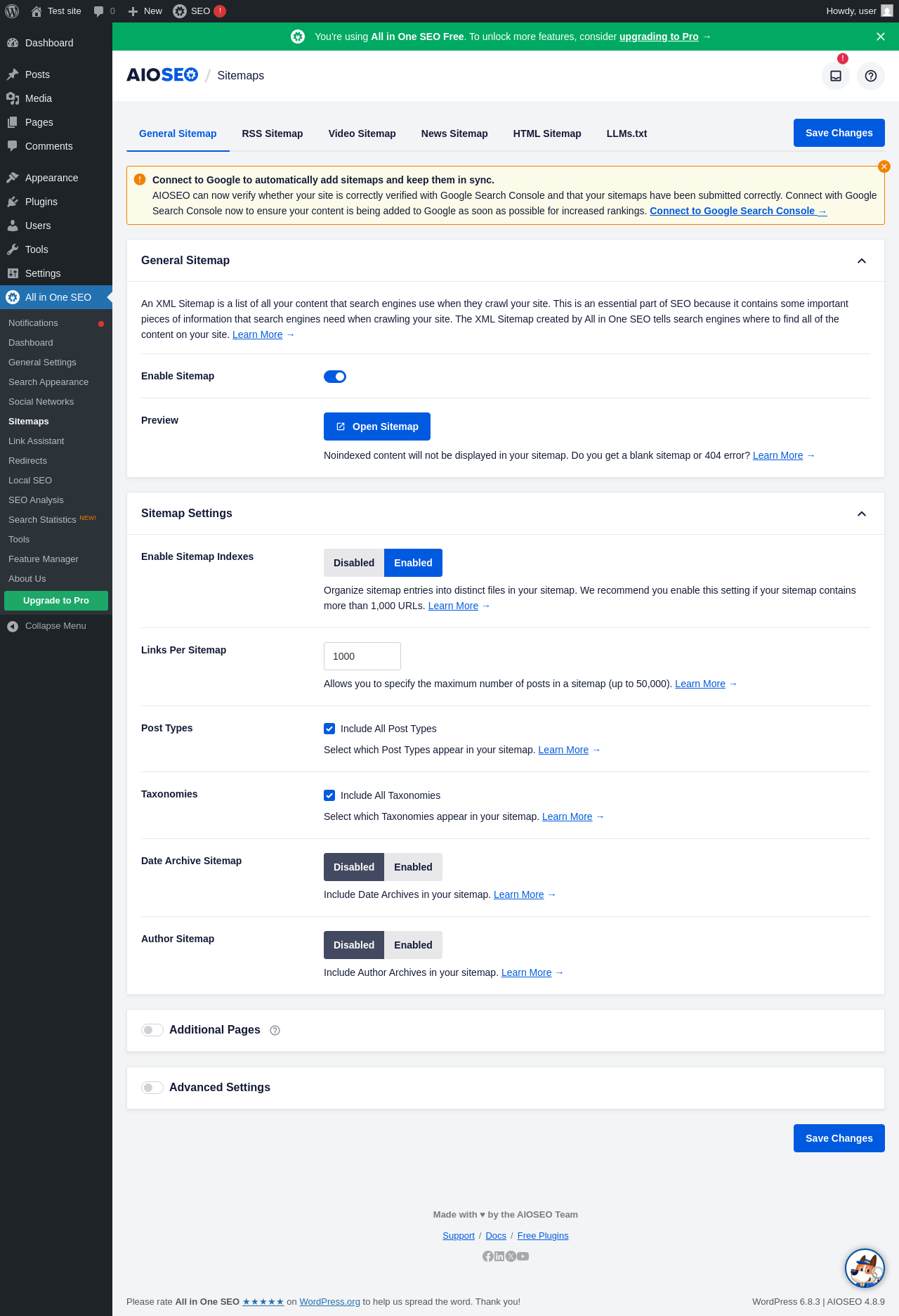The image size is (899, 1316).
Task: Dismiss the Google Search Console notice
Action: tap(884, 167)
